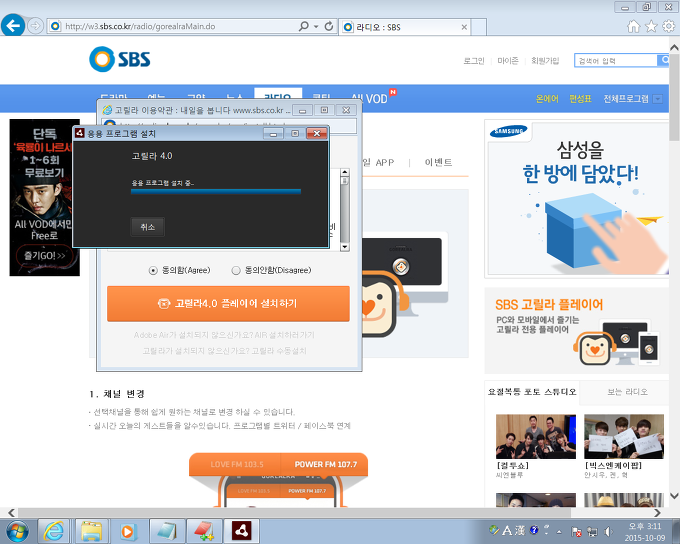
Task: Click the 마이존 link
Action: click(x=508, y=61)
